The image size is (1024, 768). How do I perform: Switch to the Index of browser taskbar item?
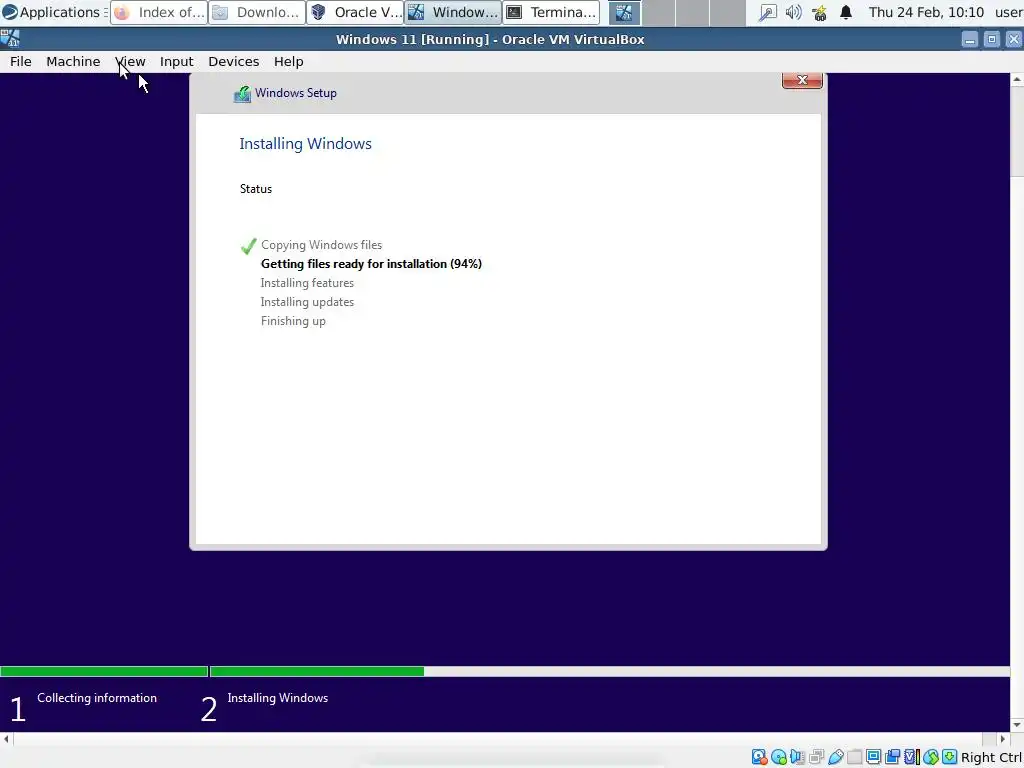[x=159, y=12]
